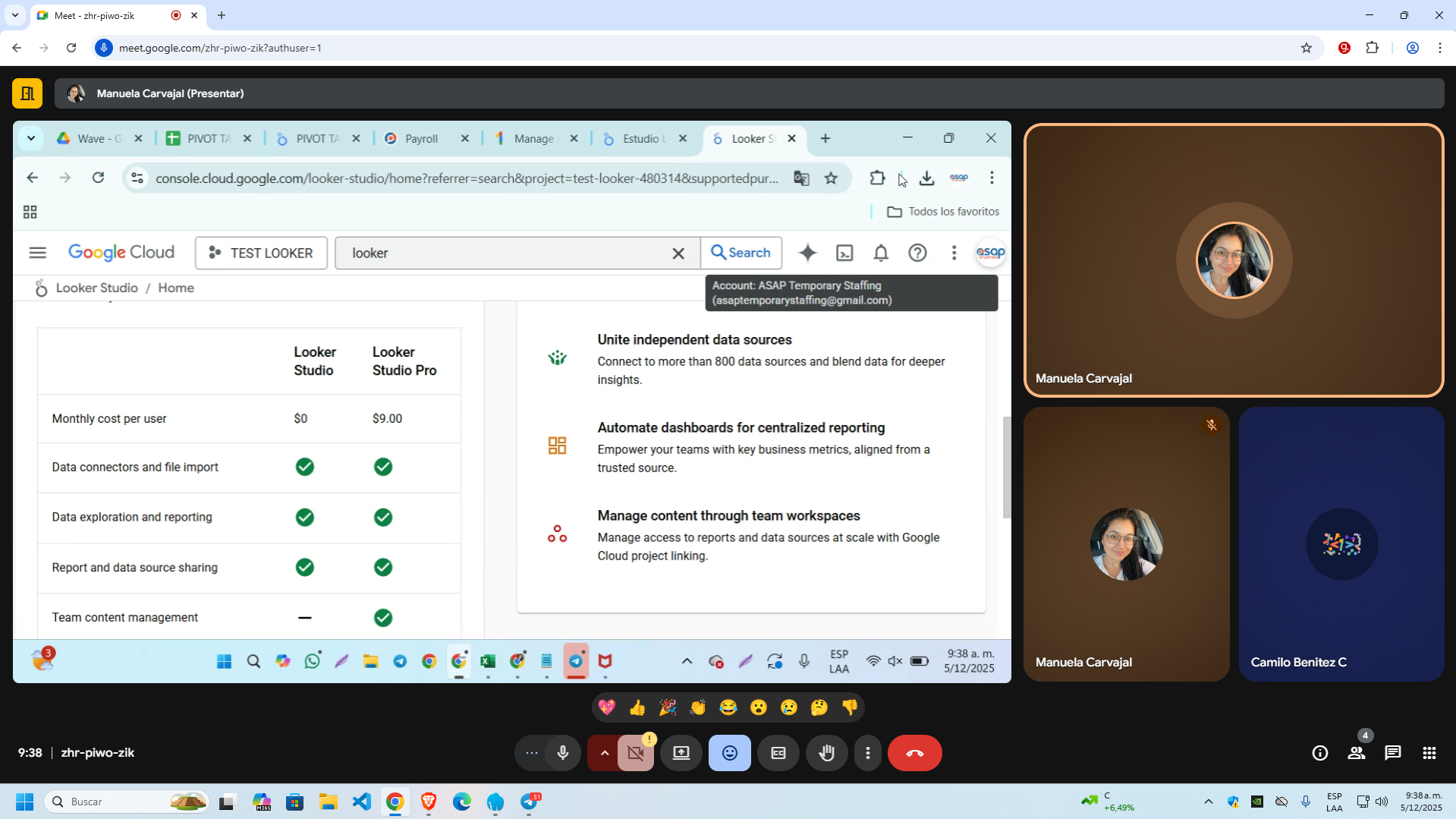
Task: Toggle the microphone mute button
Action: (563, 753)
